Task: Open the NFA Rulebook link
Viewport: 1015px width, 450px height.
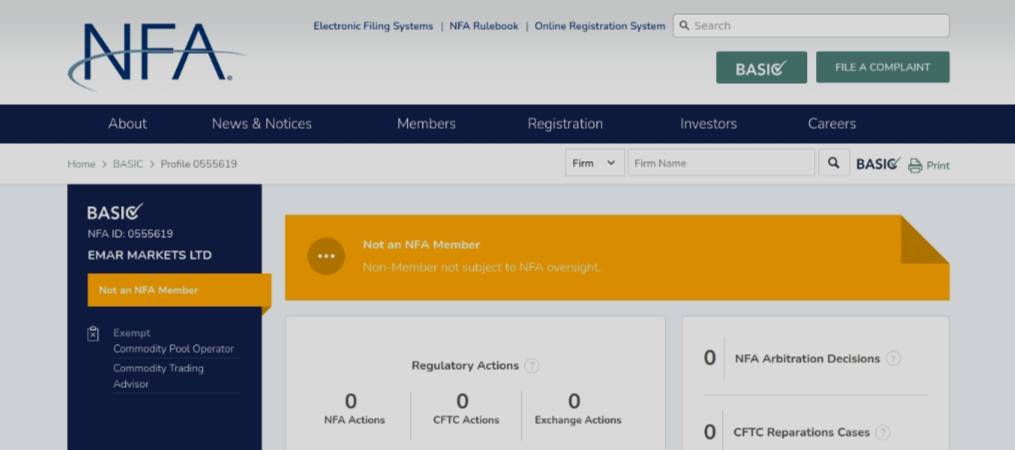Action: (x=484, y=26)
